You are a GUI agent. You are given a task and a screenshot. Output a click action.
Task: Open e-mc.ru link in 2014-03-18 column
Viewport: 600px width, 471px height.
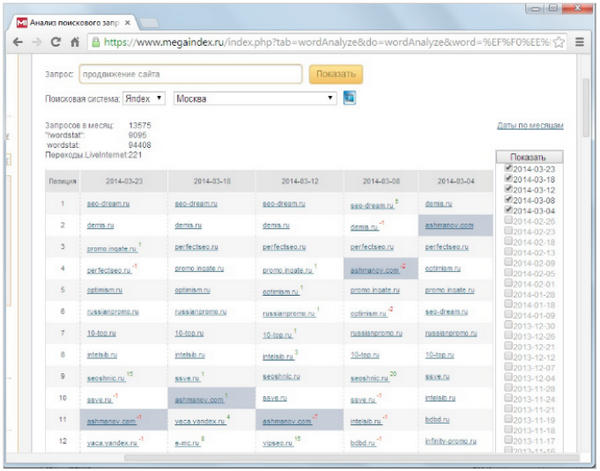(187, 443)
